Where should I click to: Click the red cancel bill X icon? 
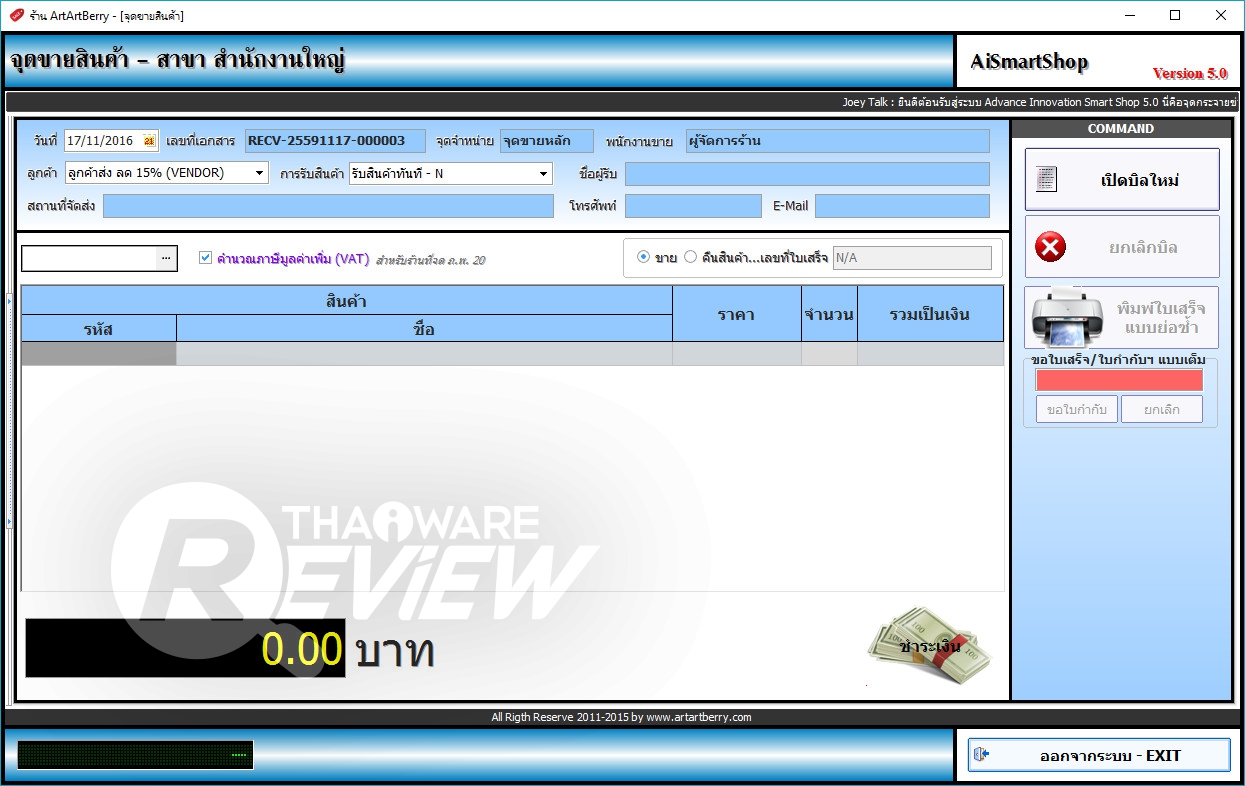click(1050, 247)
